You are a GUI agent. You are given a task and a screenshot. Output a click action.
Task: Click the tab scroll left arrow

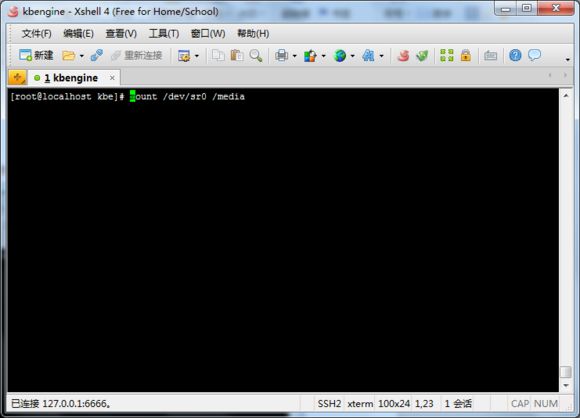pos(550,75)
